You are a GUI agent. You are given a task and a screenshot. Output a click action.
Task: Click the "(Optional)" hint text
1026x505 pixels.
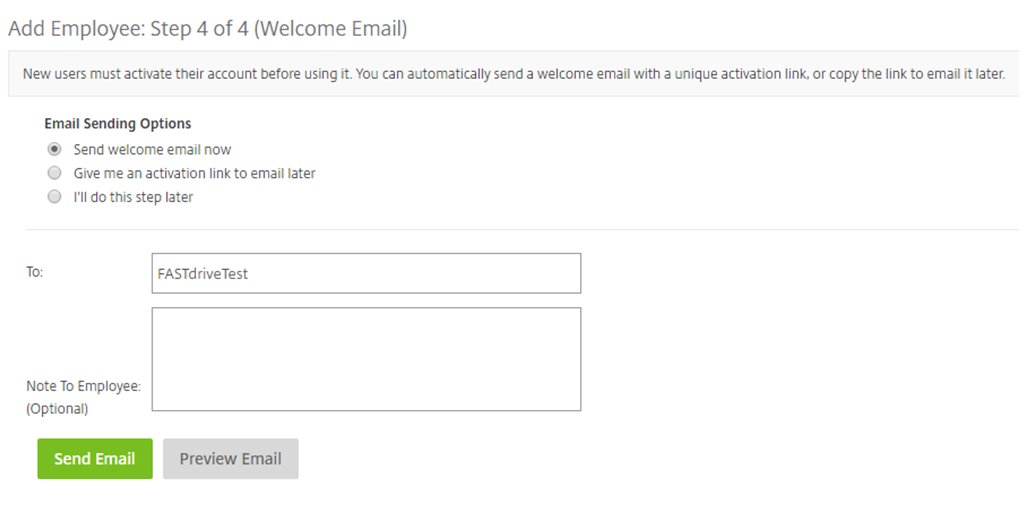click(x=57, y=409)
